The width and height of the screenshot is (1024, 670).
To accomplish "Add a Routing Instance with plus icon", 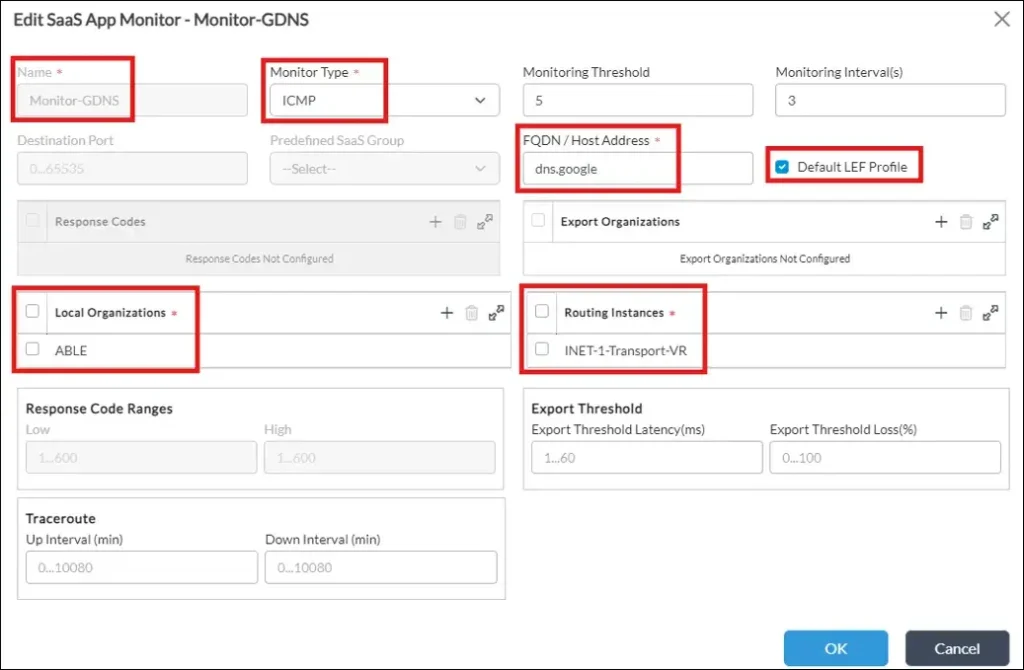I will [941, 313].
